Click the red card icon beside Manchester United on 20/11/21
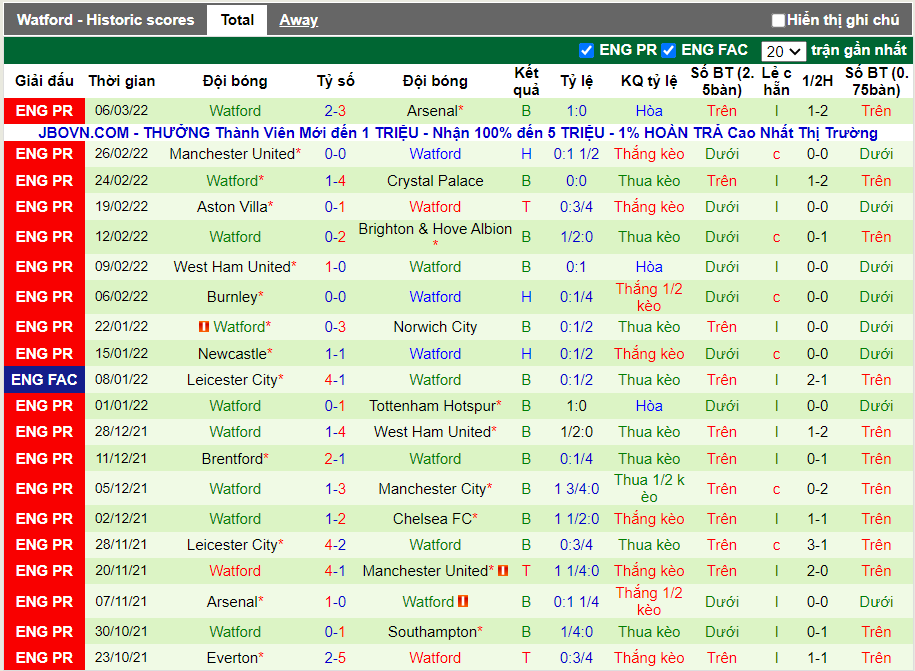This screenshot has width=915, height=671. [503, 571]
